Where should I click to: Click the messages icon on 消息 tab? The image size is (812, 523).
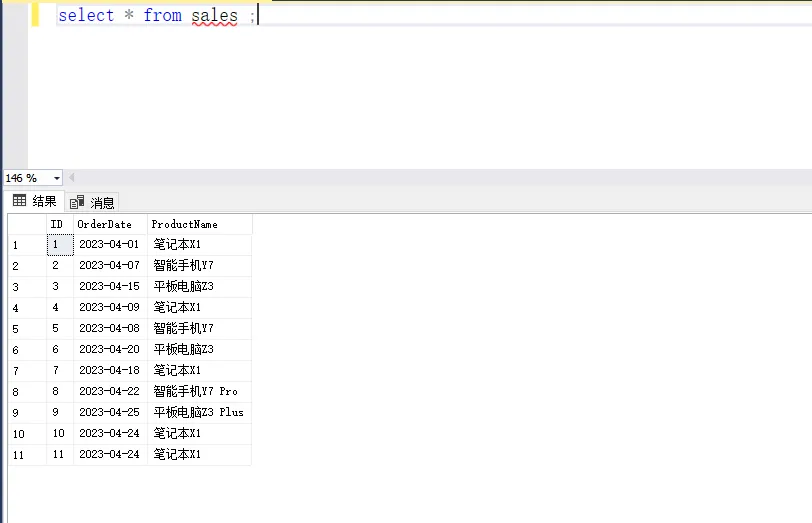coord(77,202)
